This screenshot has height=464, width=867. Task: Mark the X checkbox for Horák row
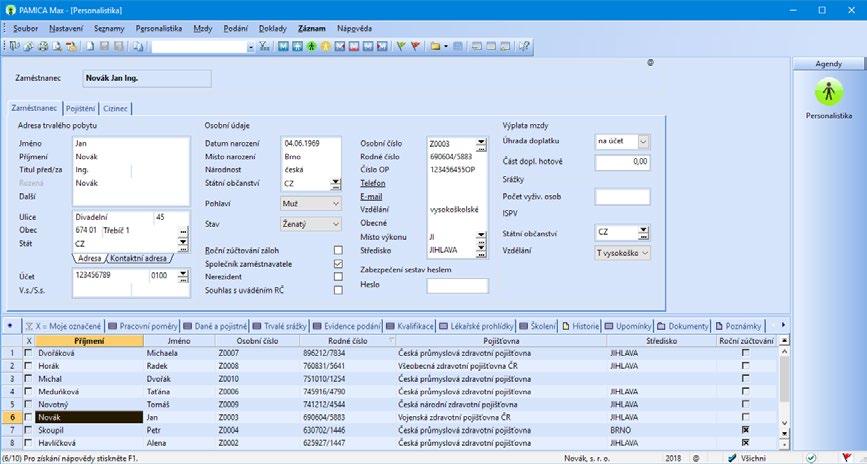tap(29, 366)
